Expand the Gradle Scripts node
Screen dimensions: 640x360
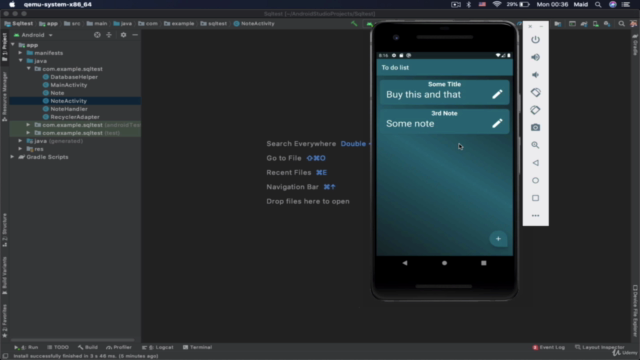pyautogui.click(x=13, y=157)
